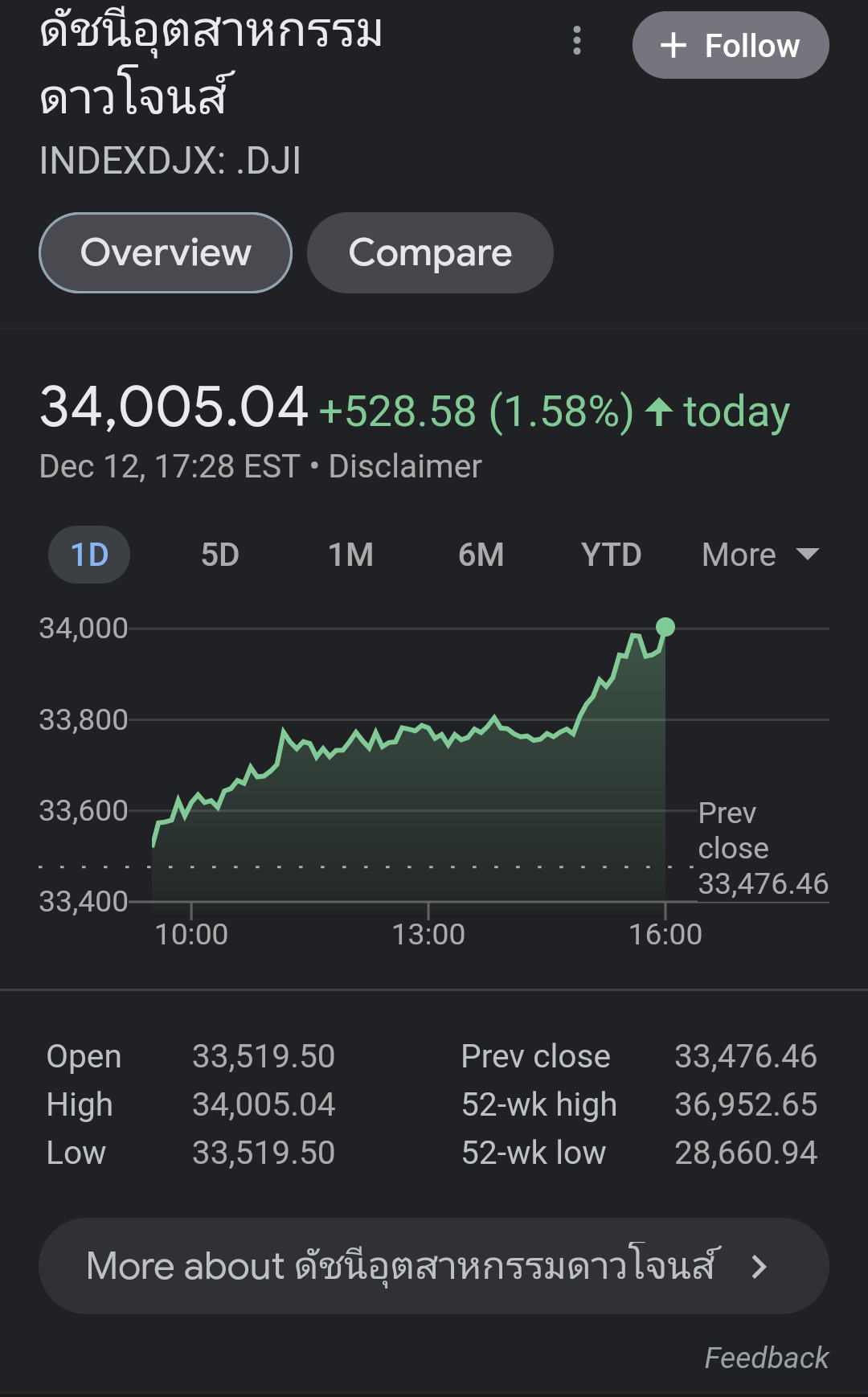
Task: Open the three-dot more options menu
Action: pos(576,40)
